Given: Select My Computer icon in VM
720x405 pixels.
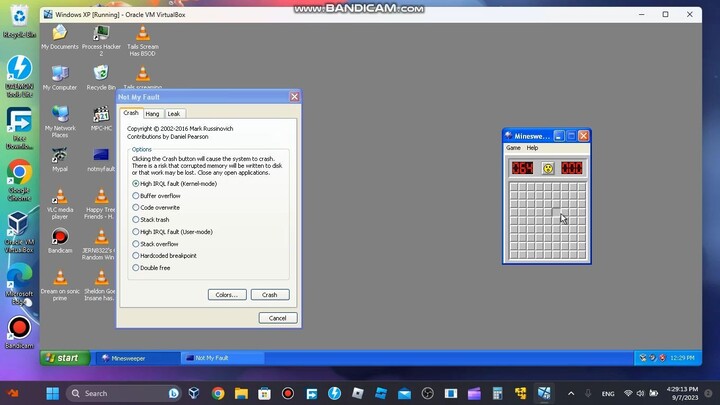Looking at the screenshot, I should tap(60, 78).
